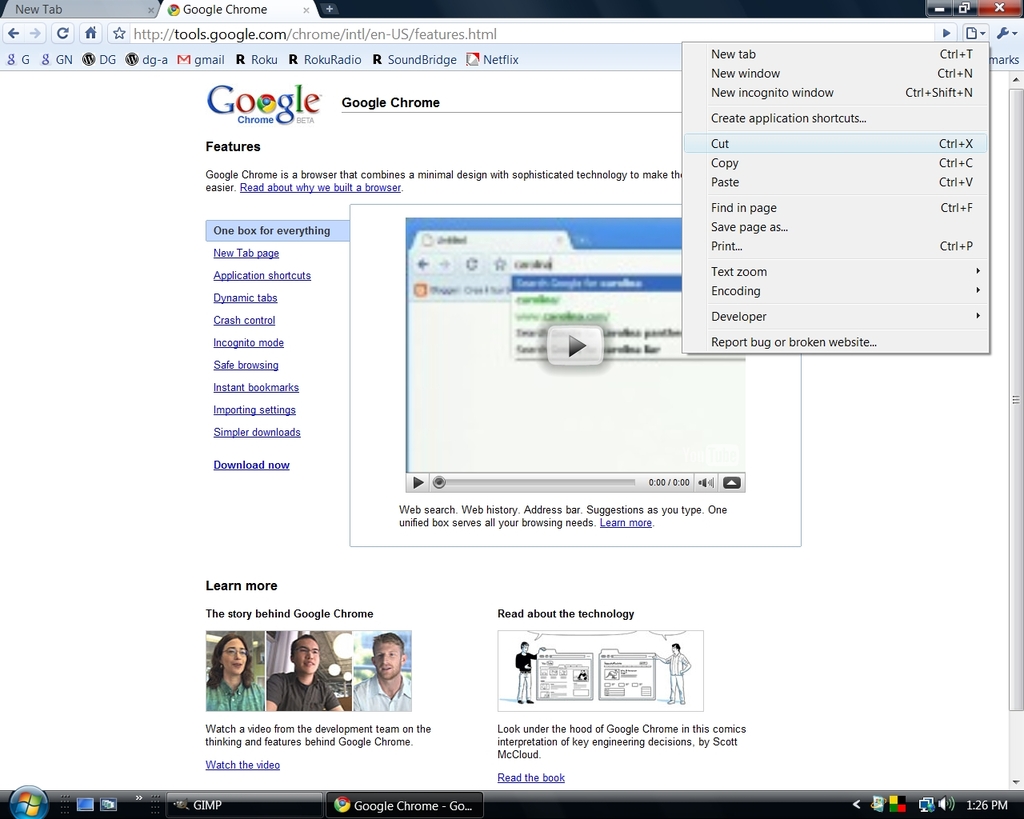Click the small play button in video controls

click(417, 483)
